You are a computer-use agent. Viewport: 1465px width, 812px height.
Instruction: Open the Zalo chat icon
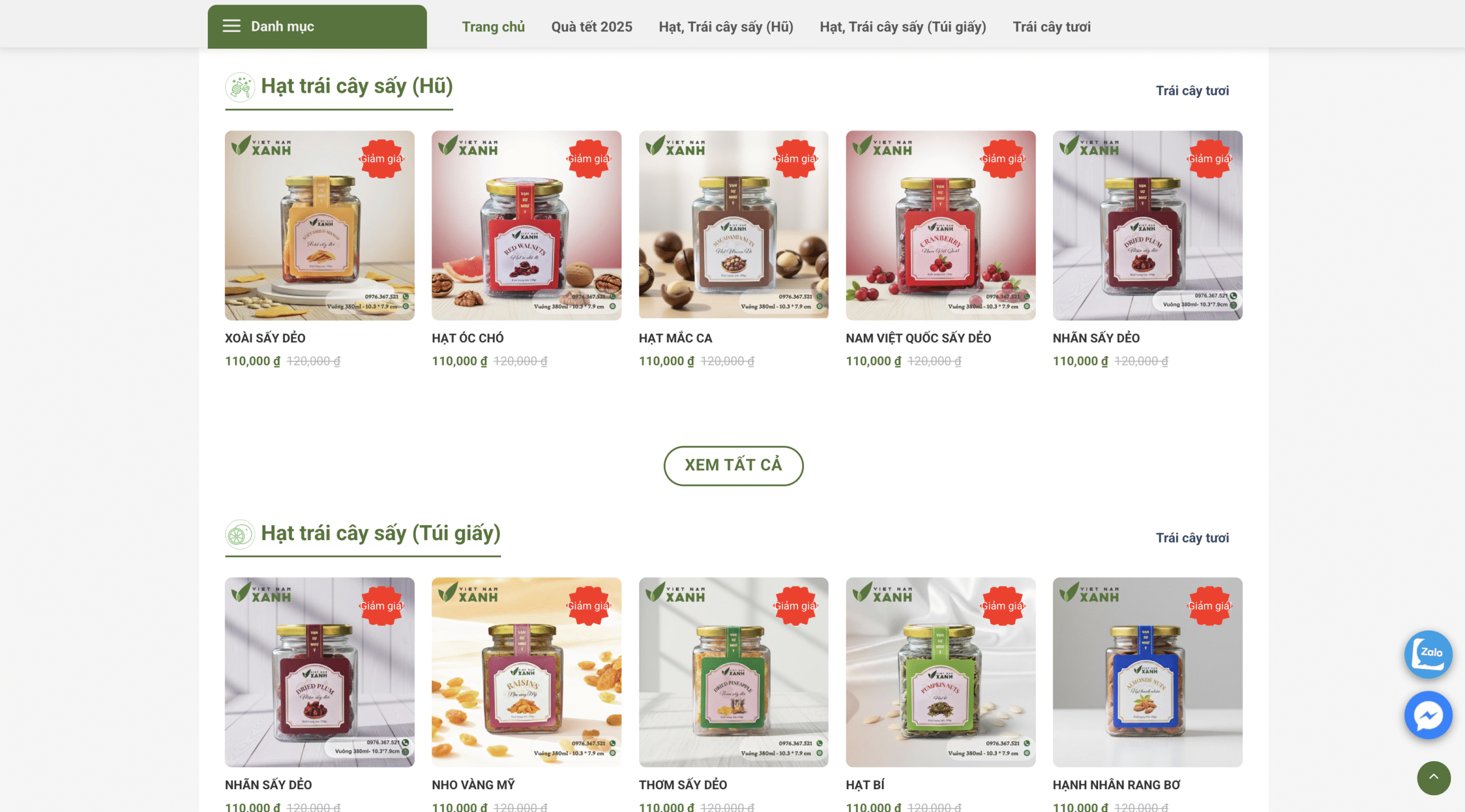[1428, 654]
